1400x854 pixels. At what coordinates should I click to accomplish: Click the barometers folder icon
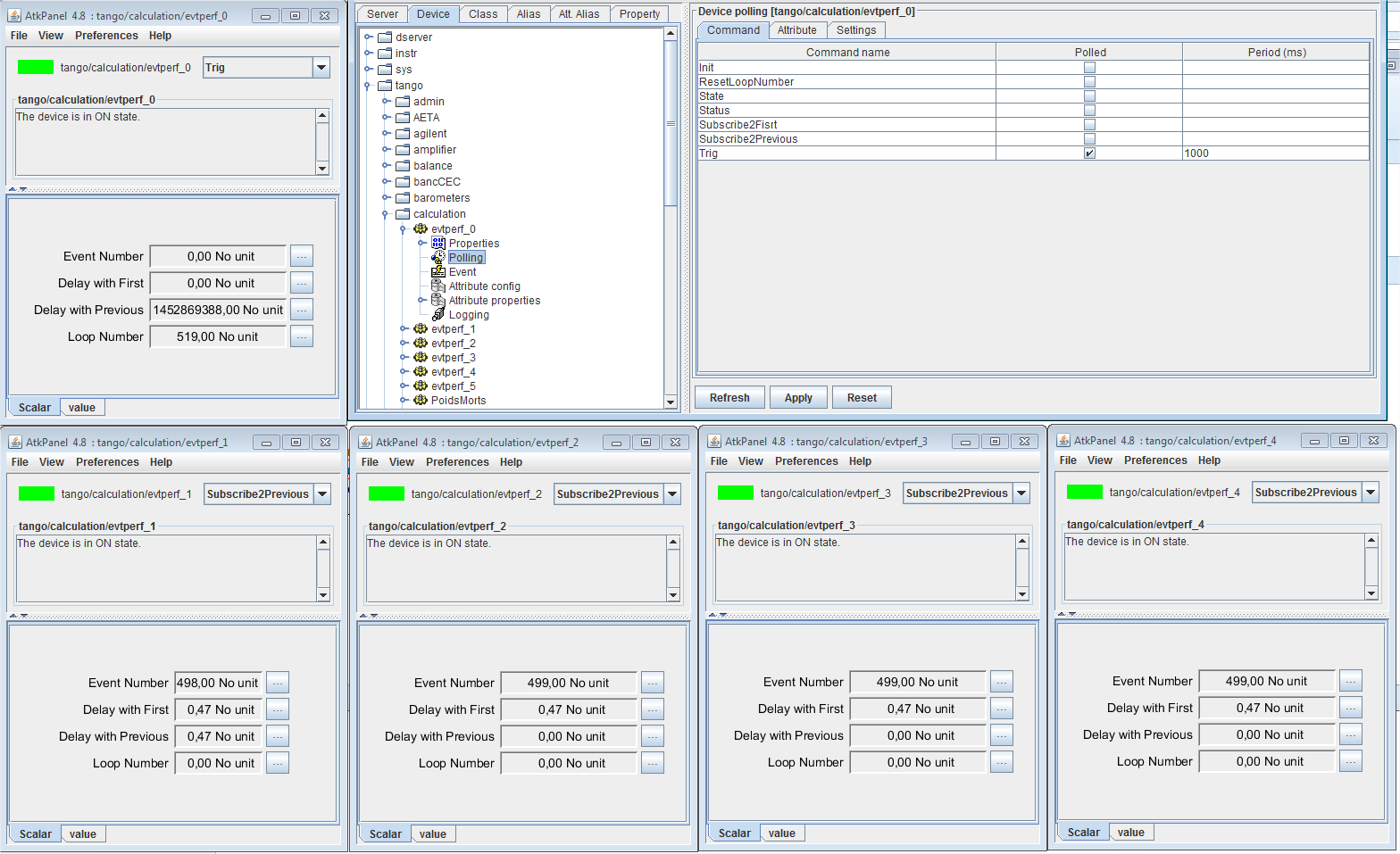403,197
